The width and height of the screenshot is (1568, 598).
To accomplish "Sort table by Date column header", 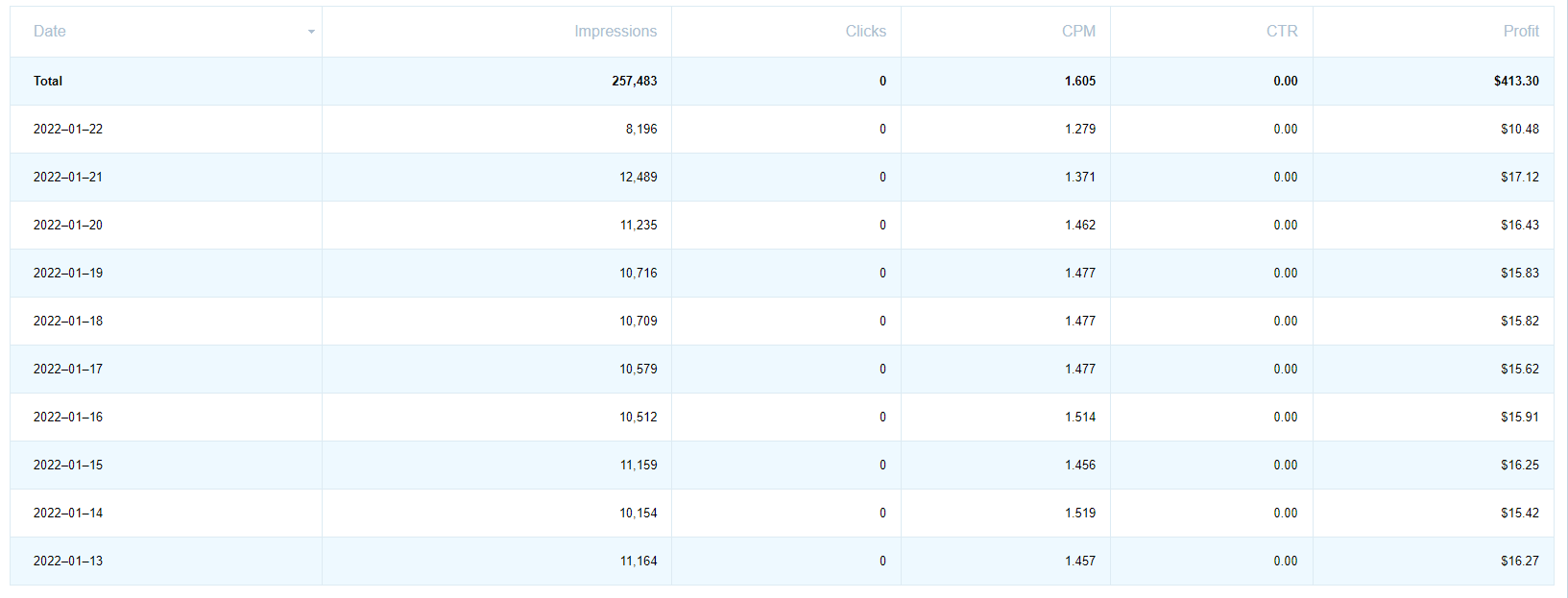I will [50, 32].
